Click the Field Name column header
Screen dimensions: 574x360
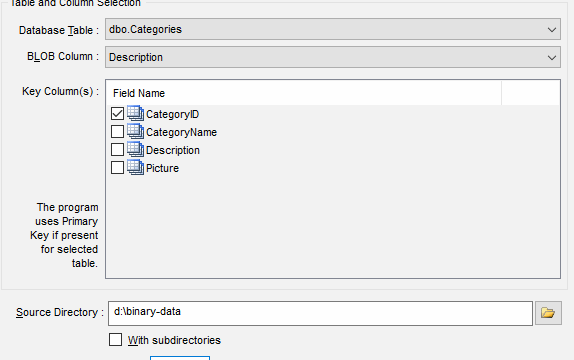coord(304,93)
